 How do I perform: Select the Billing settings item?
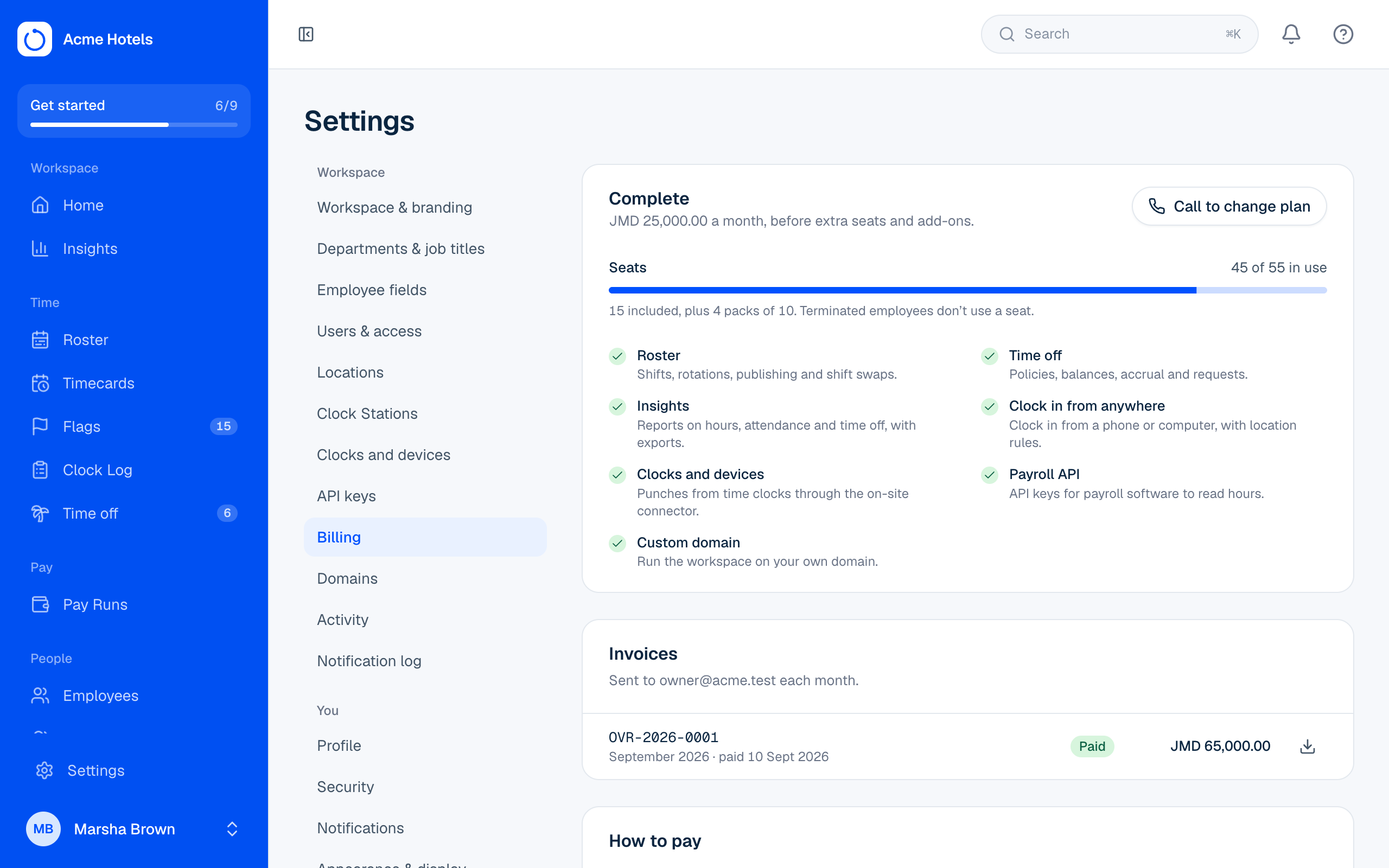pos(425,537)
